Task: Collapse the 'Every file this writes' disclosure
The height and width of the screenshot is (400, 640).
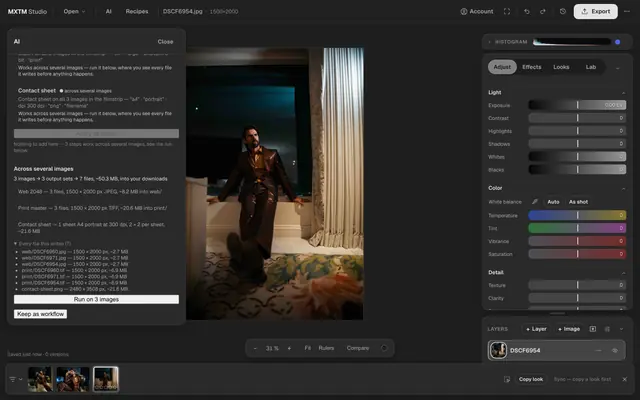Action: pyautogui.click(x=42, y=244)
